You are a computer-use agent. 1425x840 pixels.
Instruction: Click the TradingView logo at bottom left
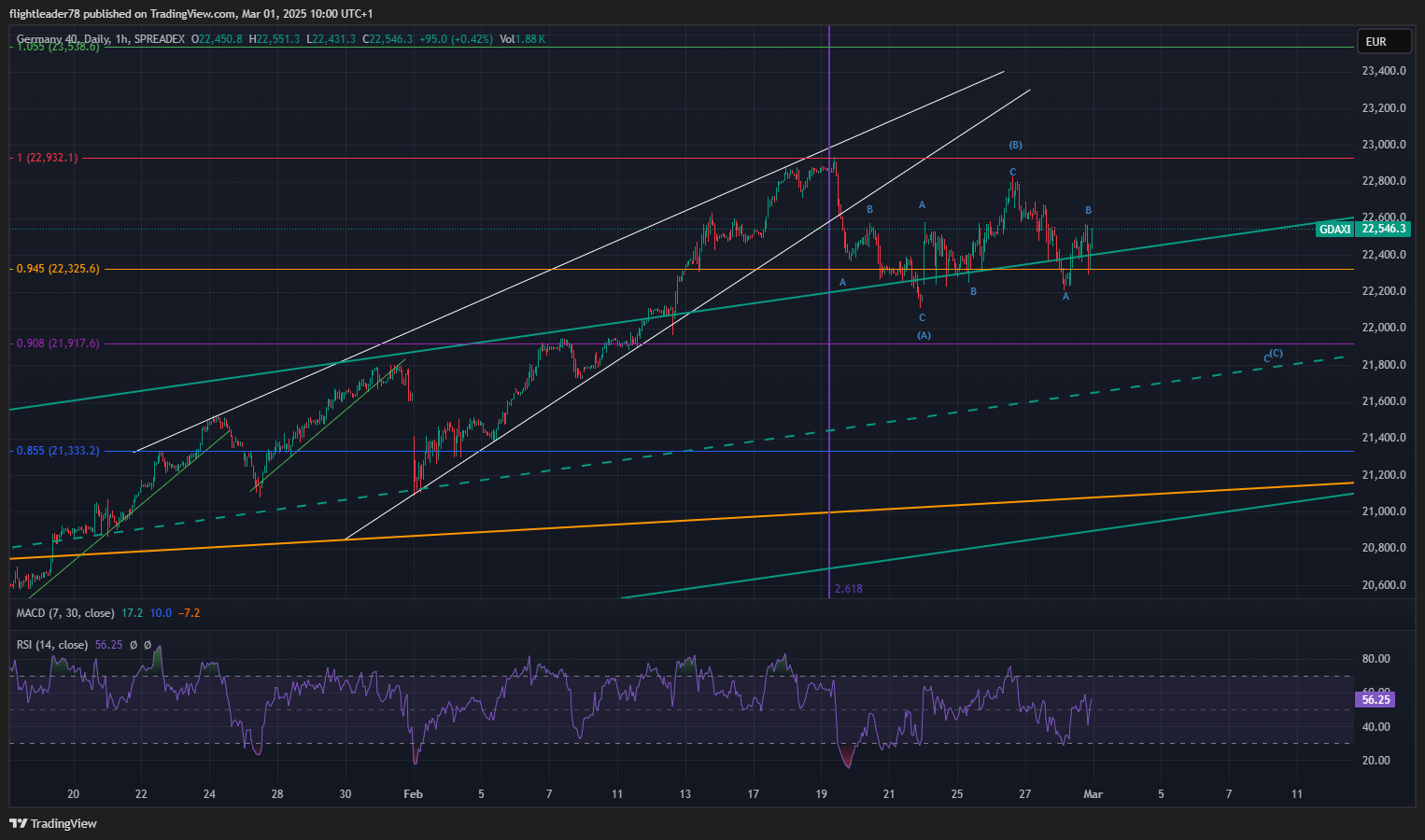pyautogui.click(x=53, y=823)
